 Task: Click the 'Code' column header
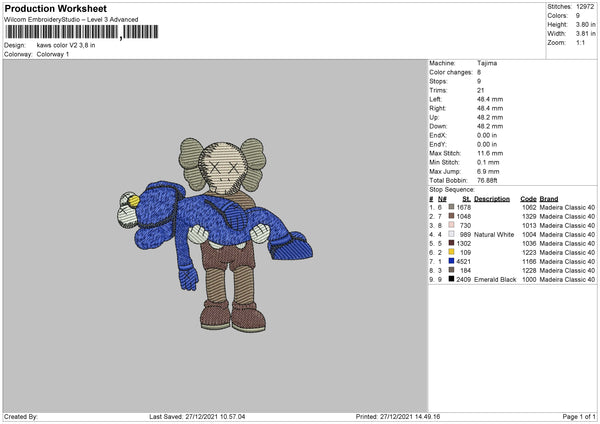click(x=528, y=199)
